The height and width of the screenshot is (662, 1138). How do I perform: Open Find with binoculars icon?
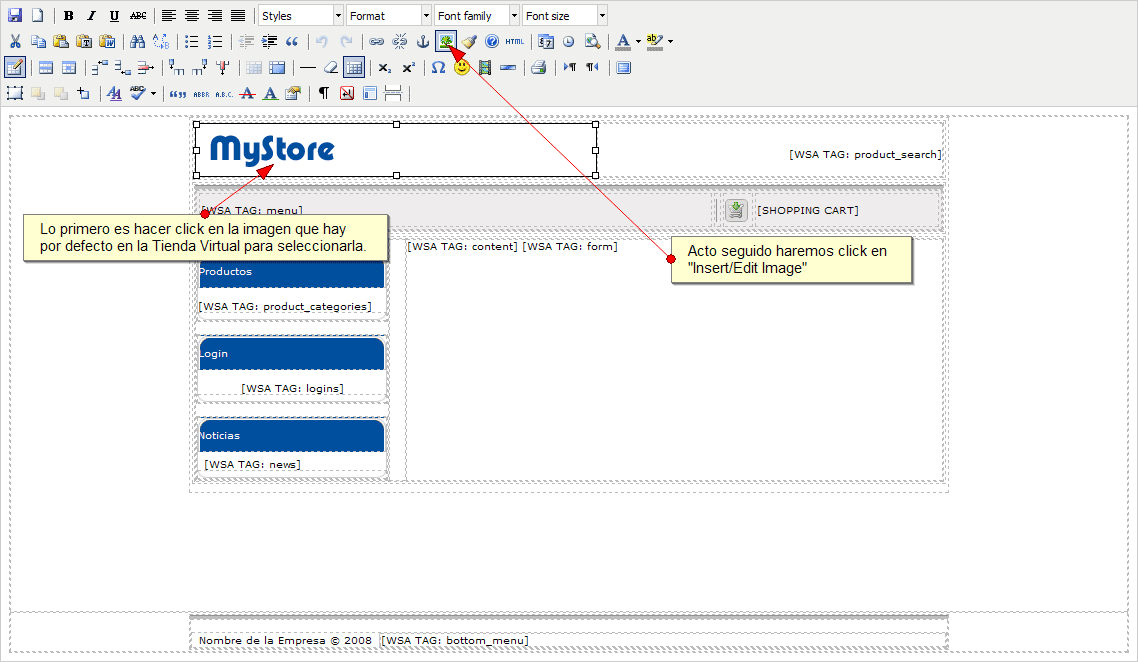point(137,41)
